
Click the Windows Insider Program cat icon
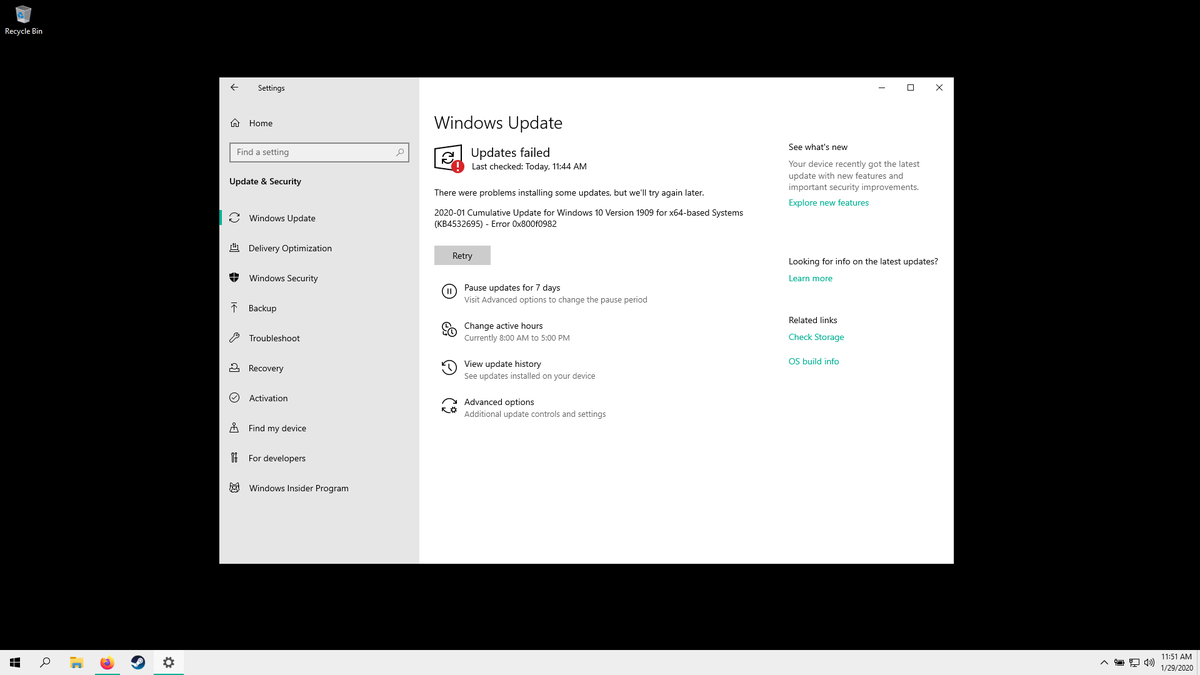(x=234, y=488)
